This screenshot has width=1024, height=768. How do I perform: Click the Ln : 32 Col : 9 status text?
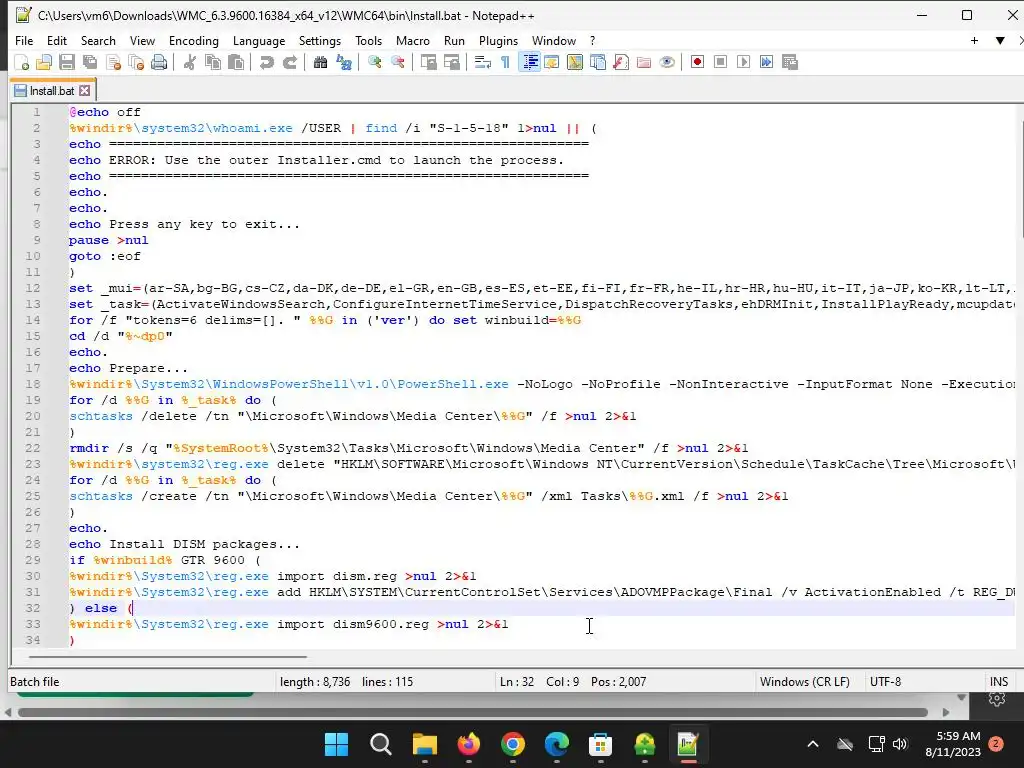[x=539, y=682]
